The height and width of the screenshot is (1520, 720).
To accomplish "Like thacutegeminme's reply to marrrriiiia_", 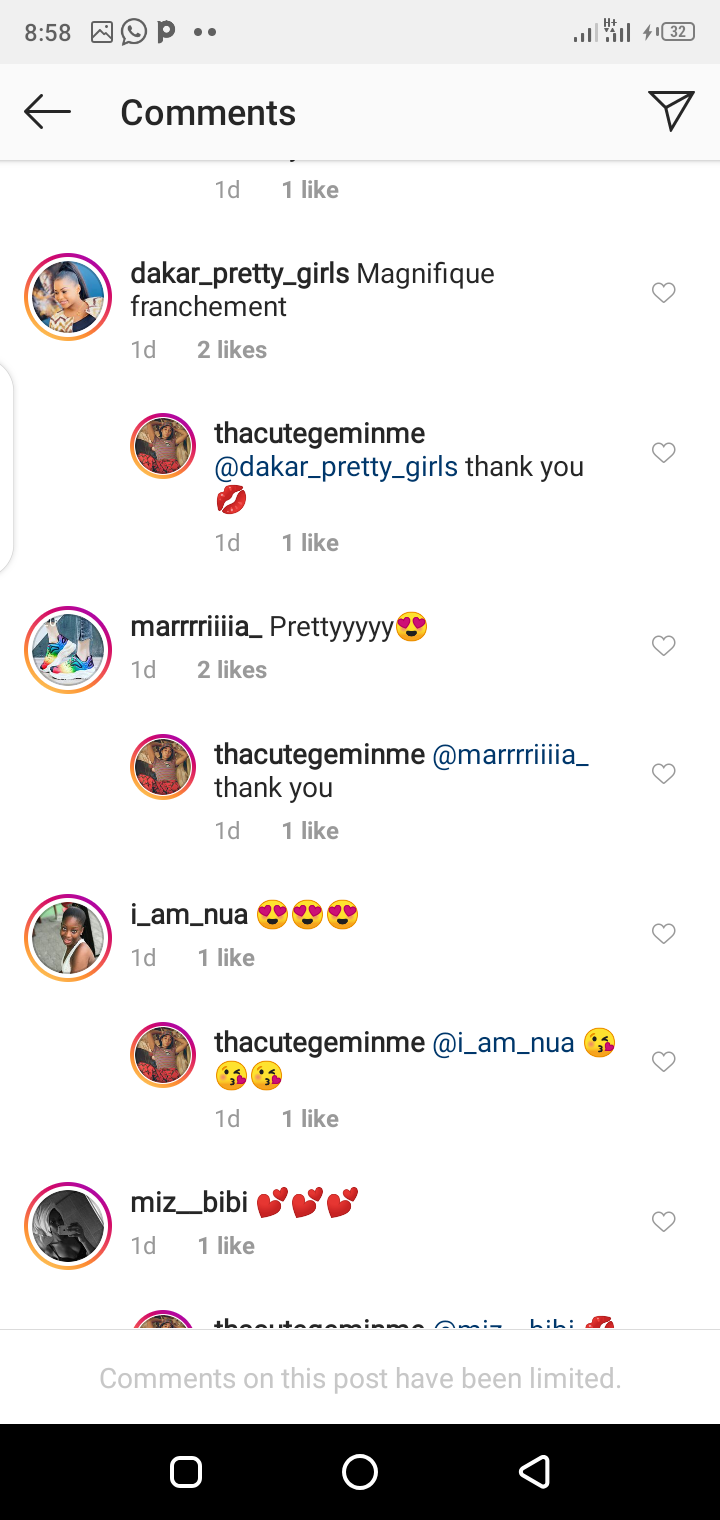I will tap(664, 774).
